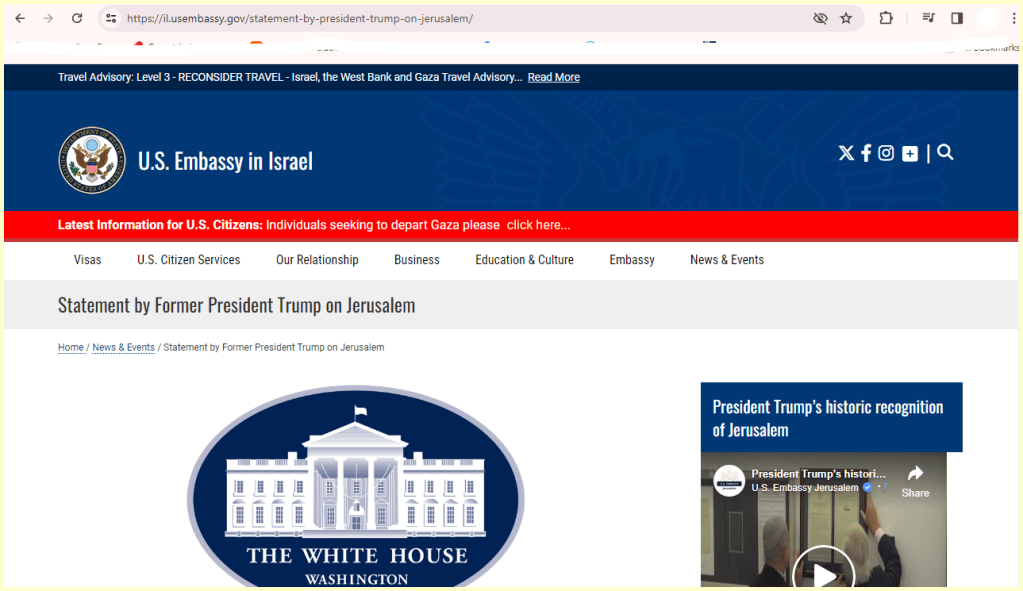Expand the Visas menu
Image resolution: width=1023 pixels, height=591 pixels.
87,260
